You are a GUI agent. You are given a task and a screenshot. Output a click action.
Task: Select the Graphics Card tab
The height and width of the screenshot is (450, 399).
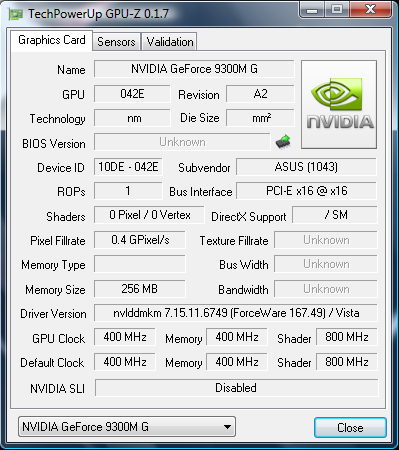[52, 40]
